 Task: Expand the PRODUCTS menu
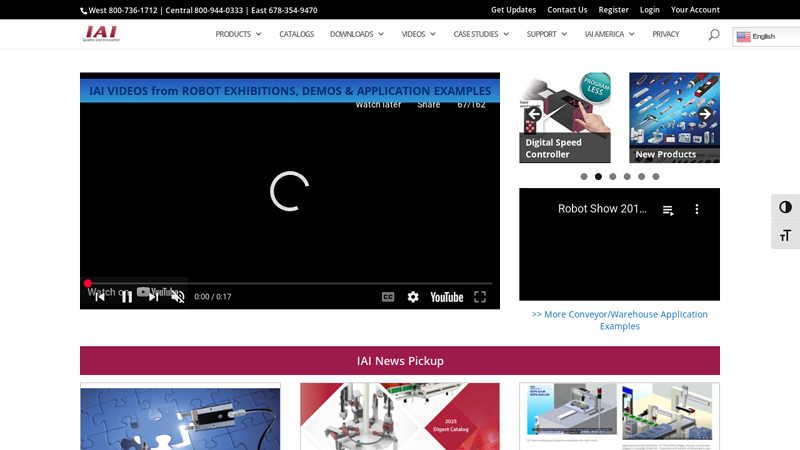click(238, 34)
